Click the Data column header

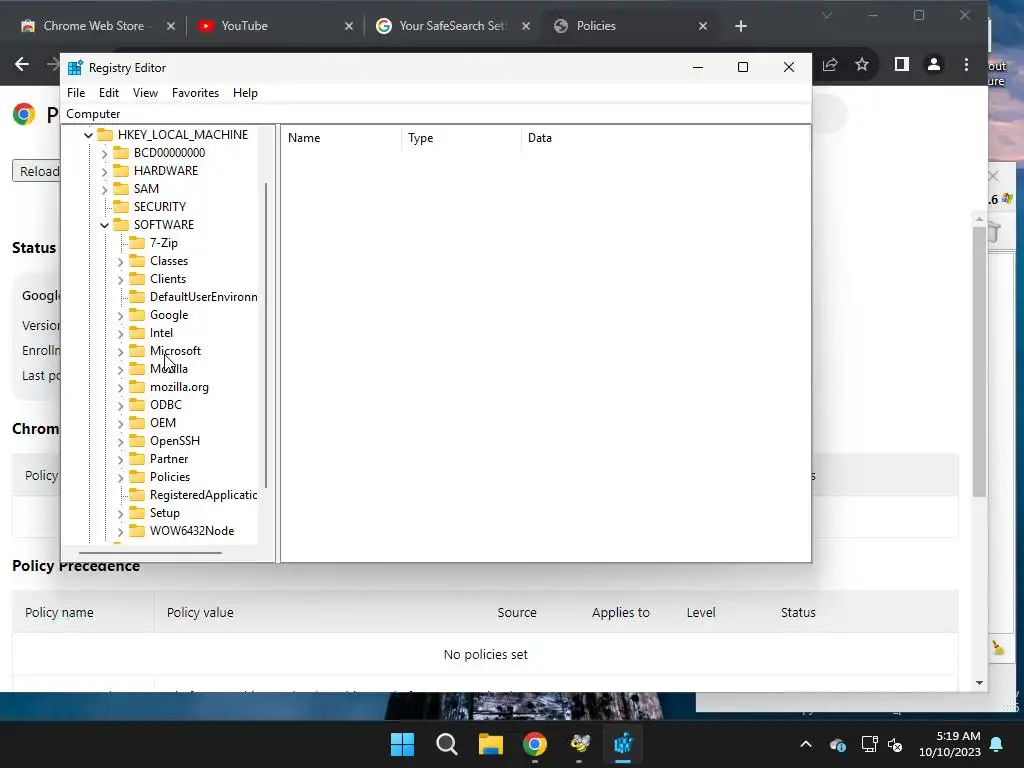pyautogui.click(x=665, y=138)
